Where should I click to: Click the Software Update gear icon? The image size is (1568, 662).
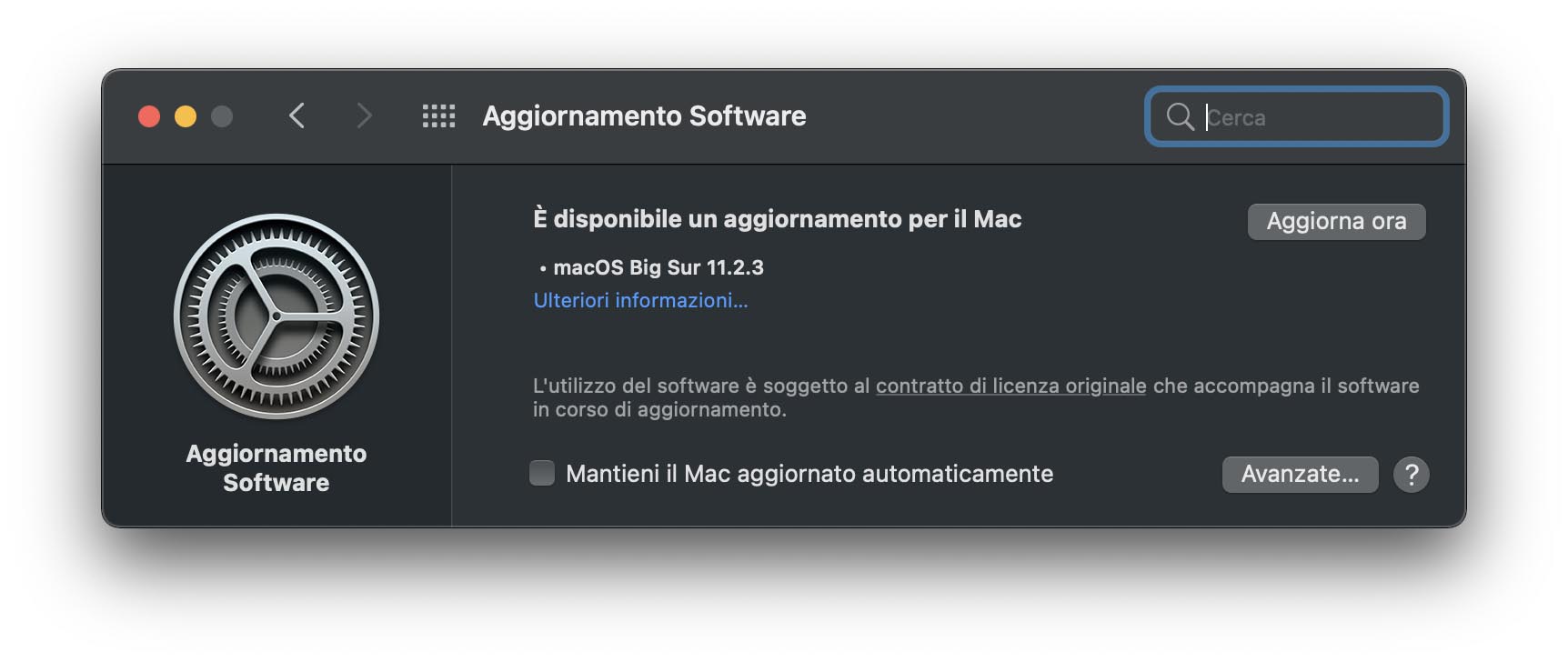[x=276, y=316]
